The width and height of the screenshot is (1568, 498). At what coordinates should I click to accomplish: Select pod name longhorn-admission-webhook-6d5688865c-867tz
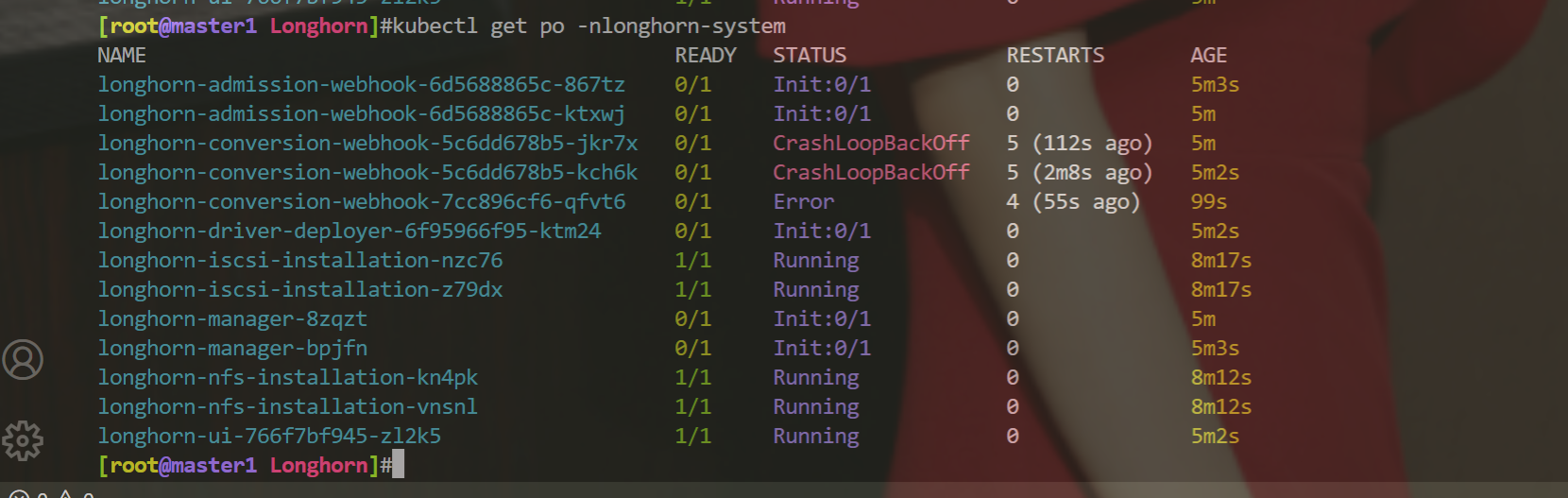coord(362,85)
